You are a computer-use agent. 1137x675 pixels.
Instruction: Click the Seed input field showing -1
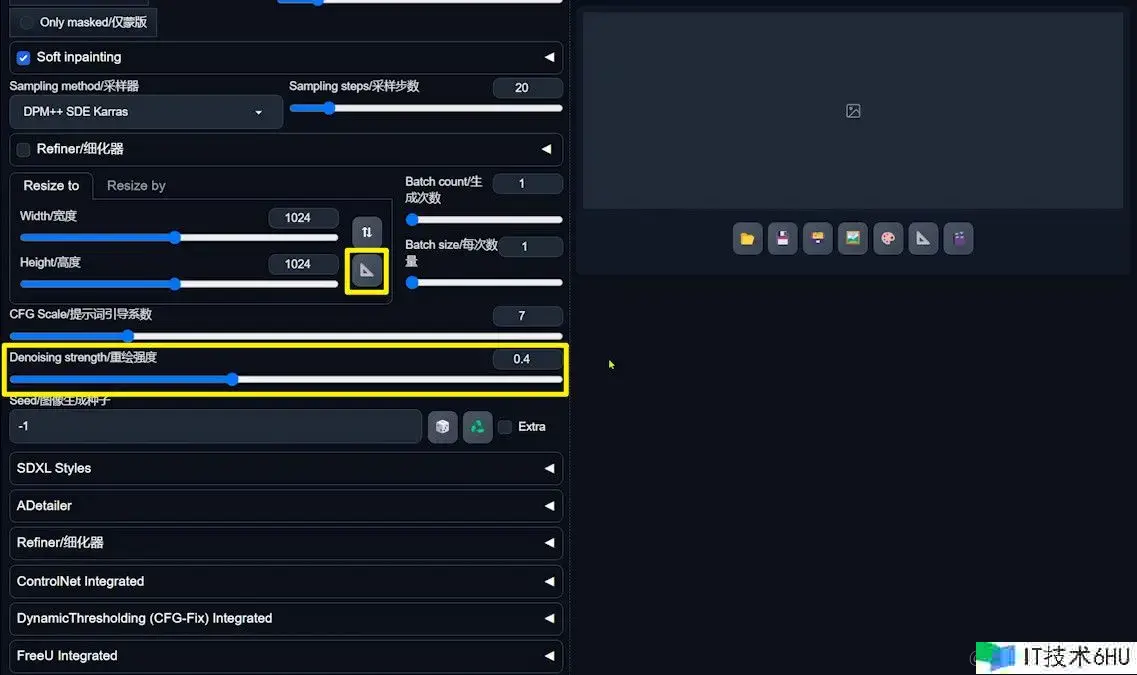[x=215, y=426]
